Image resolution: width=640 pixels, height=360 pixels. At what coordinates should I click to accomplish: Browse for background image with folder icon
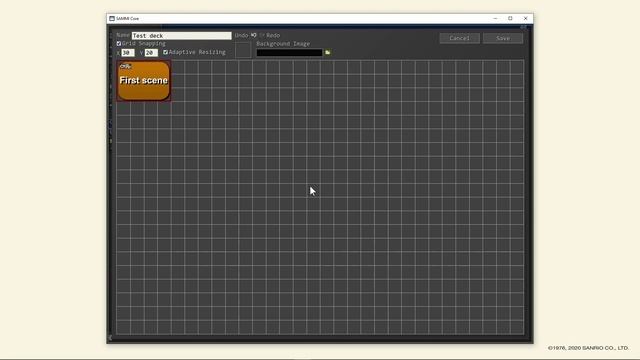coord(327,53)
